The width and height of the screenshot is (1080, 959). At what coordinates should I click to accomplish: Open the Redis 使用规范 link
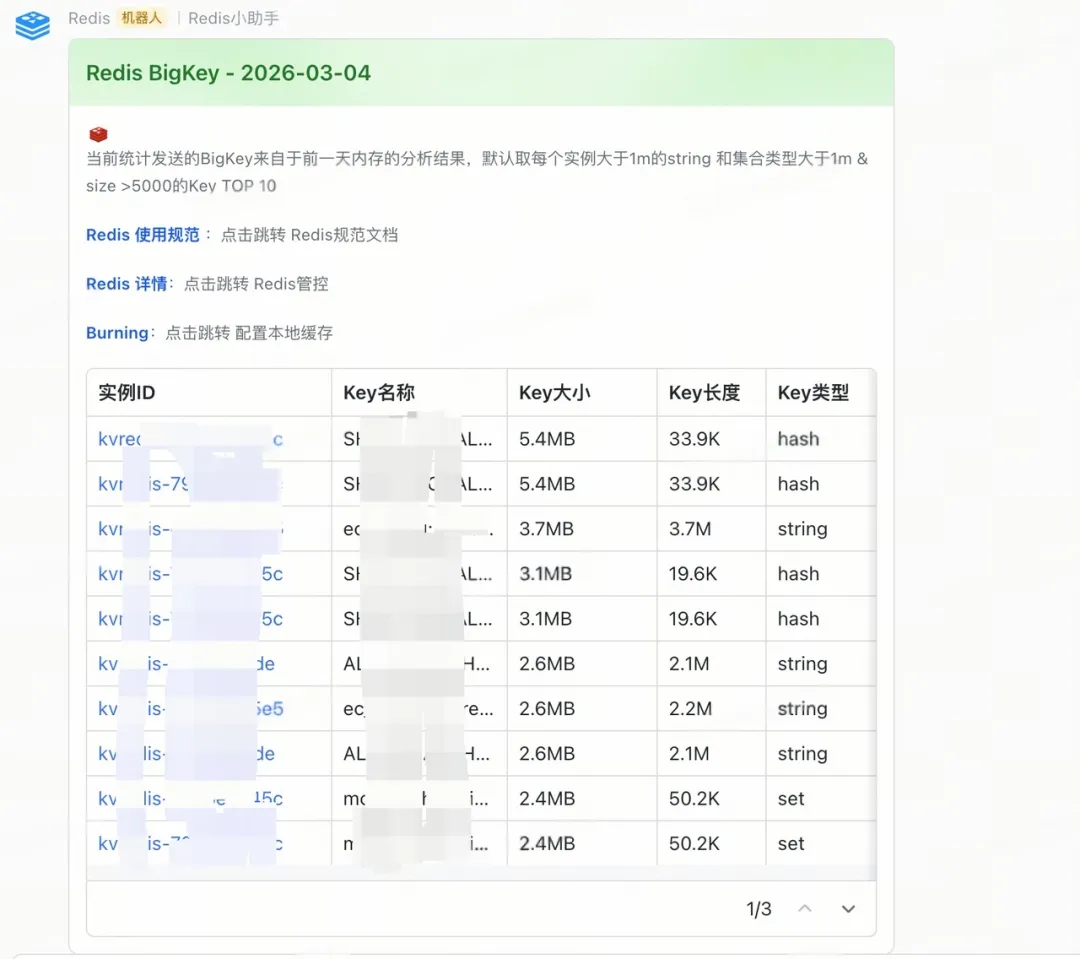click(x=143, y=235)
